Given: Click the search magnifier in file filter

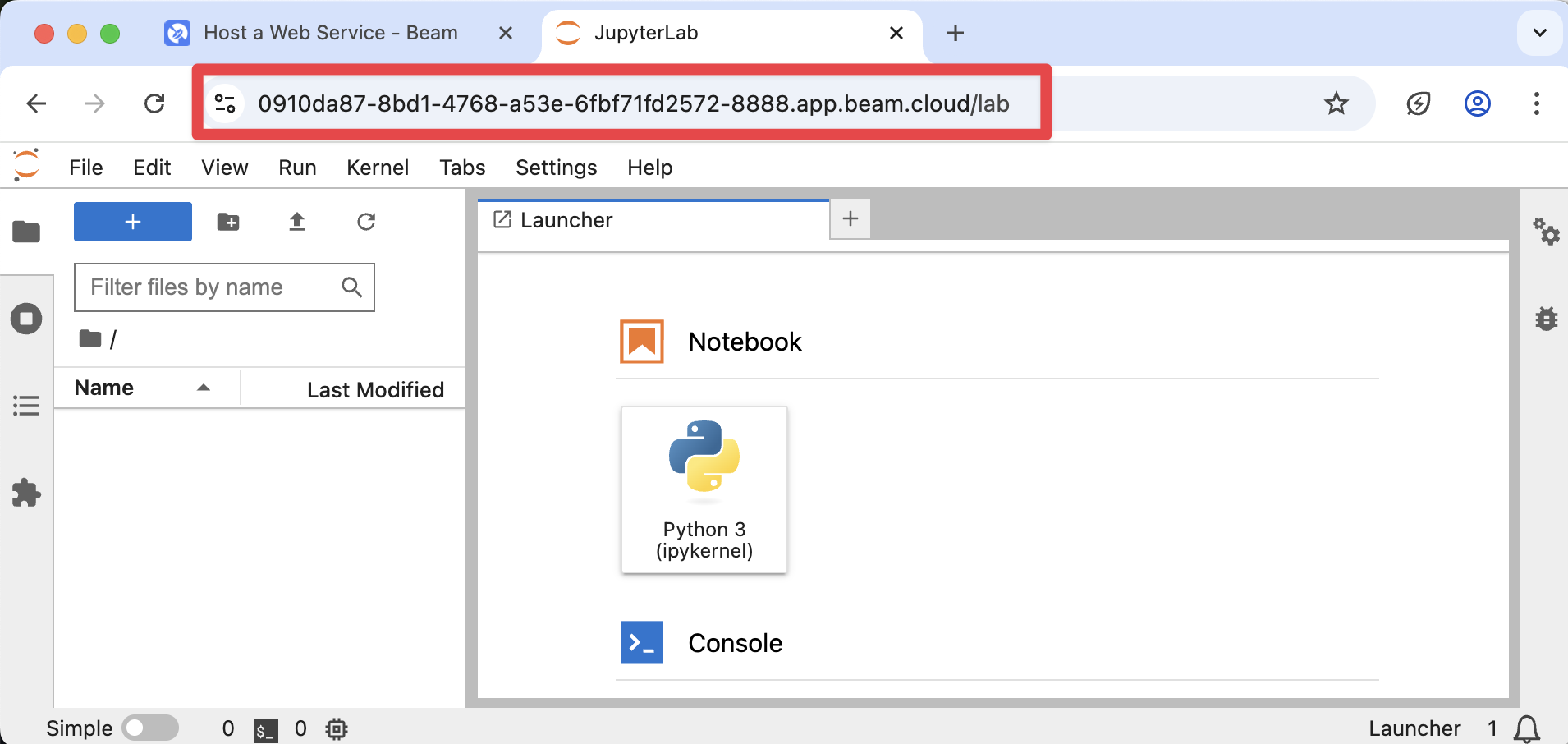Looking at the screenshot, I should coord(351,287).
